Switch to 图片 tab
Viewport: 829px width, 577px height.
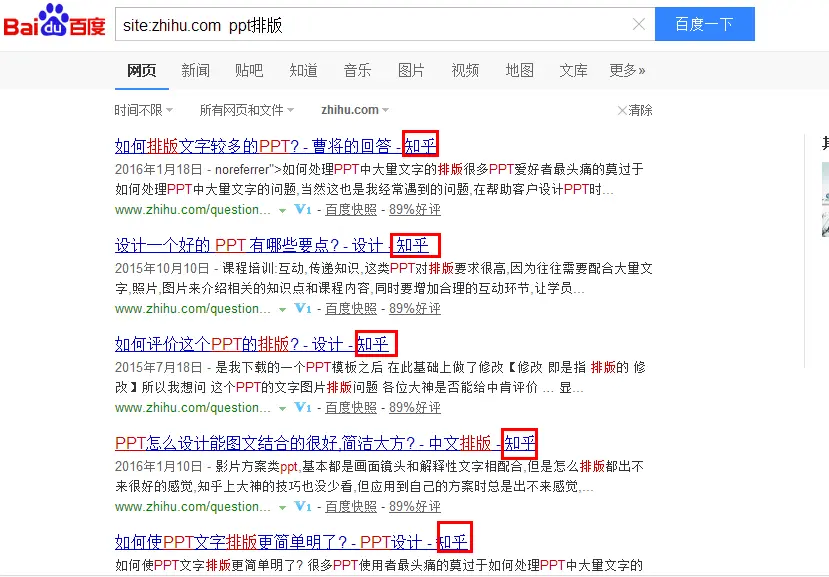[411, 70]
